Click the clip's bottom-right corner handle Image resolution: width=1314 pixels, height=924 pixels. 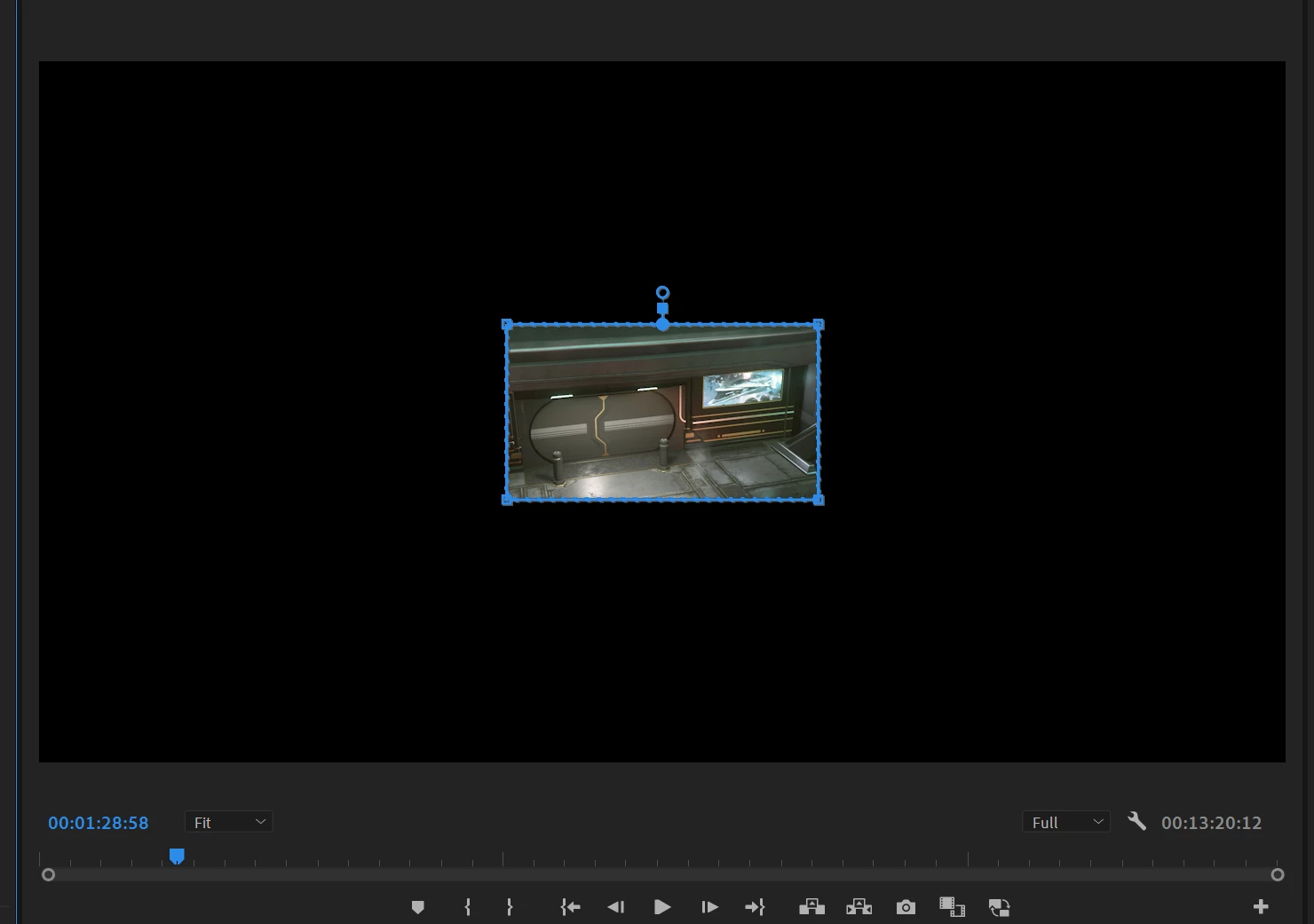(x=819, y=501)
